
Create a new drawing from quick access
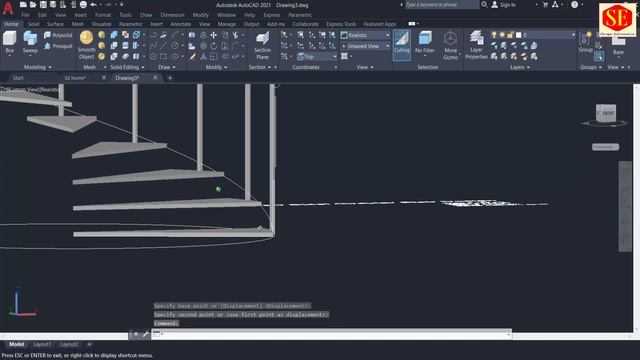pos(23,5)
